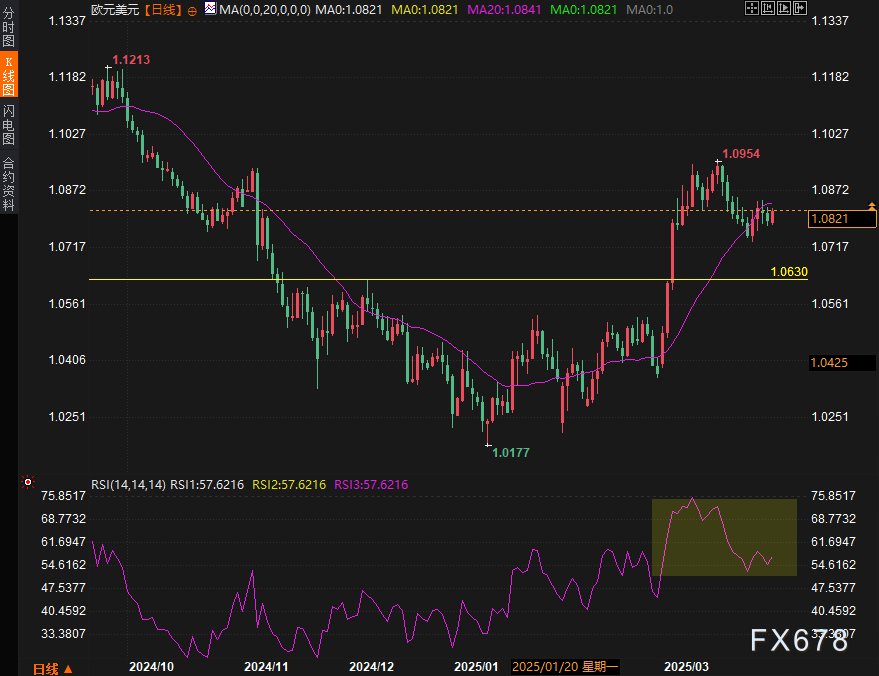Open the 闪电图 sidebar tab

(8, 125)
